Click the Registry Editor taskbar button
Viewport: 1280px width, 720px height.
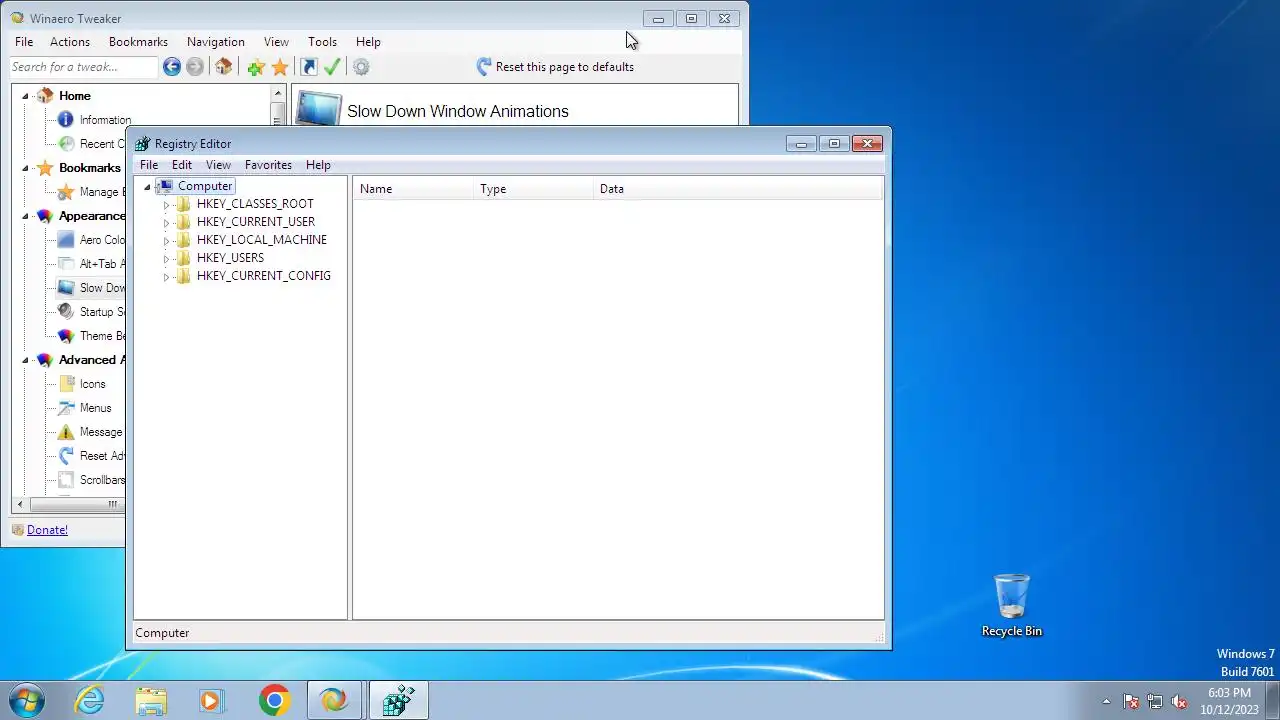pyautogui.click(x=398, y=701)
